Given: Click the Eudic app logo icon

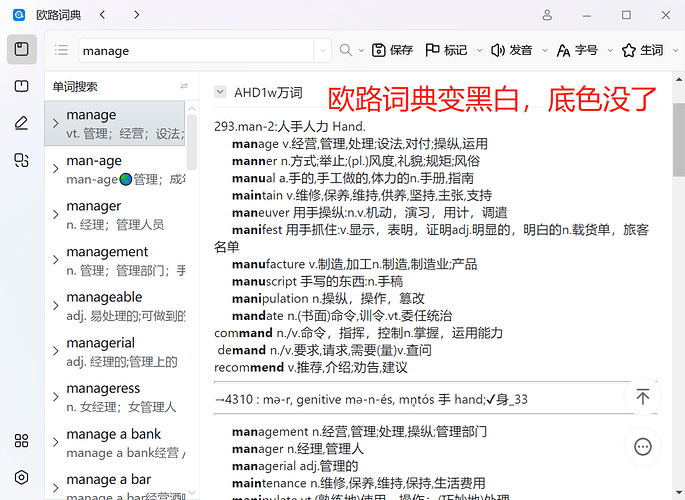Looking at the screenshot, I should pyautogui.click(x=19, y=15).
